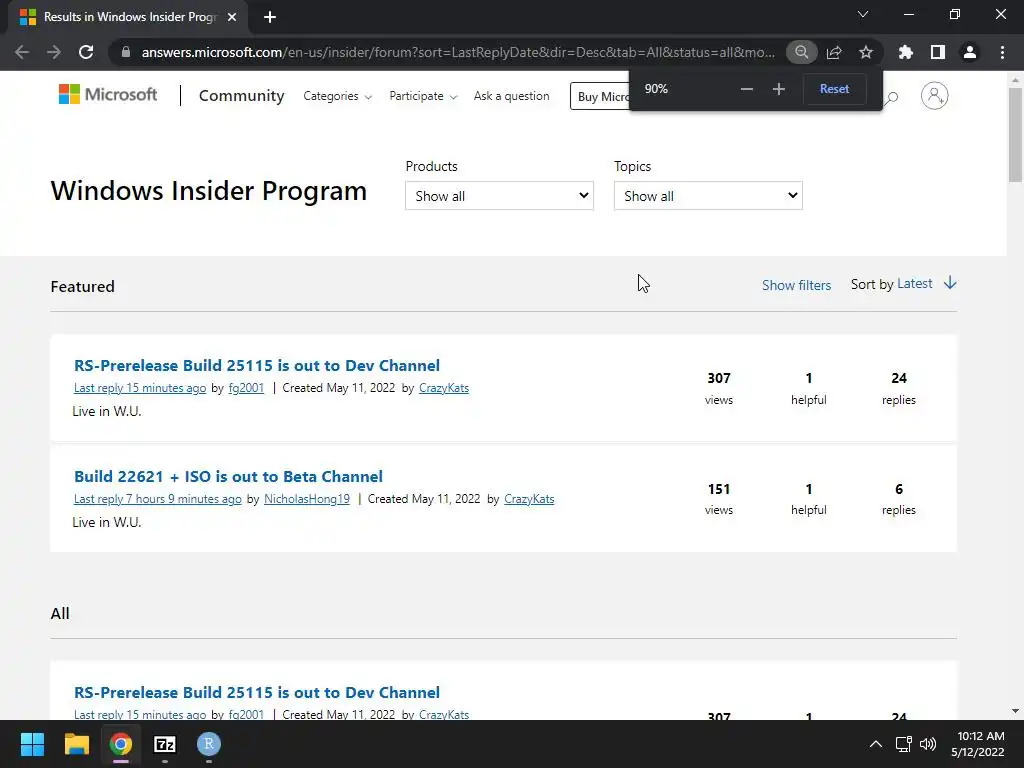1024x768 pixels.
Task: Decrease zoom with the minus button
Action: (746, 89)
